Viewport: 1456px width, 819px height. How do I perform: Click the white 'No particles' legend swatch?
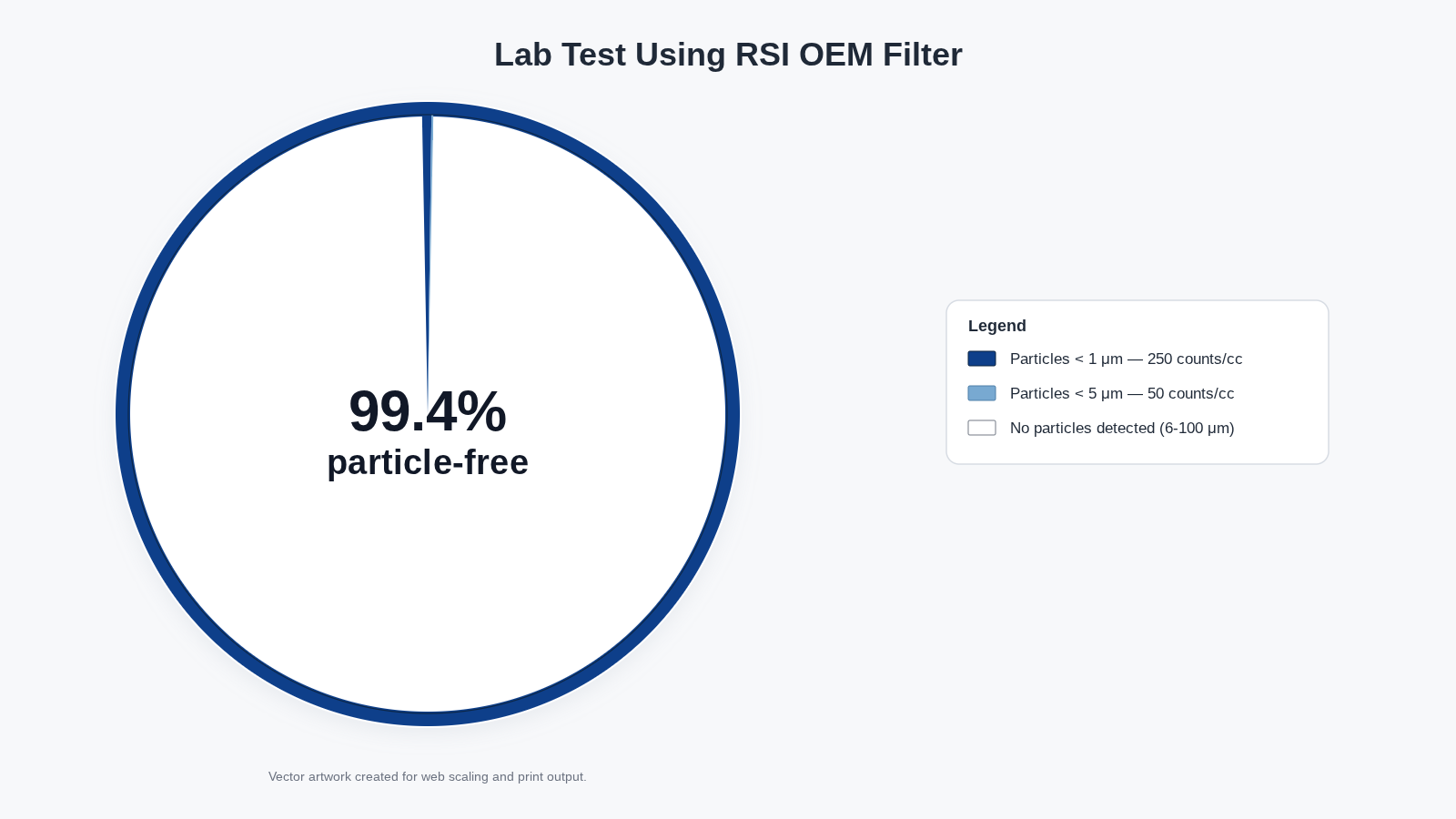click(981, 428)
